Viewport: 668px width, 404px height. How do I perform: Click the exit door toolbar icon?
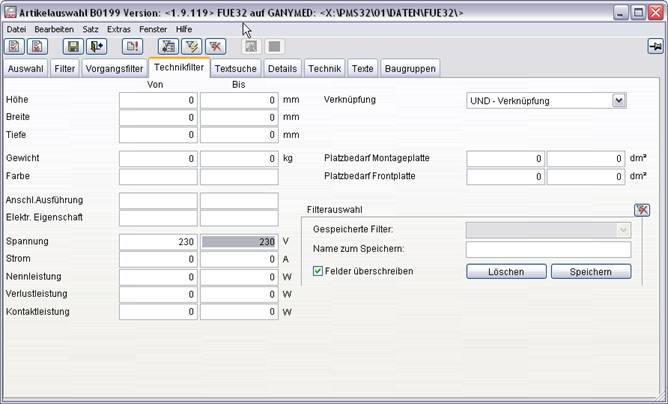95,47
